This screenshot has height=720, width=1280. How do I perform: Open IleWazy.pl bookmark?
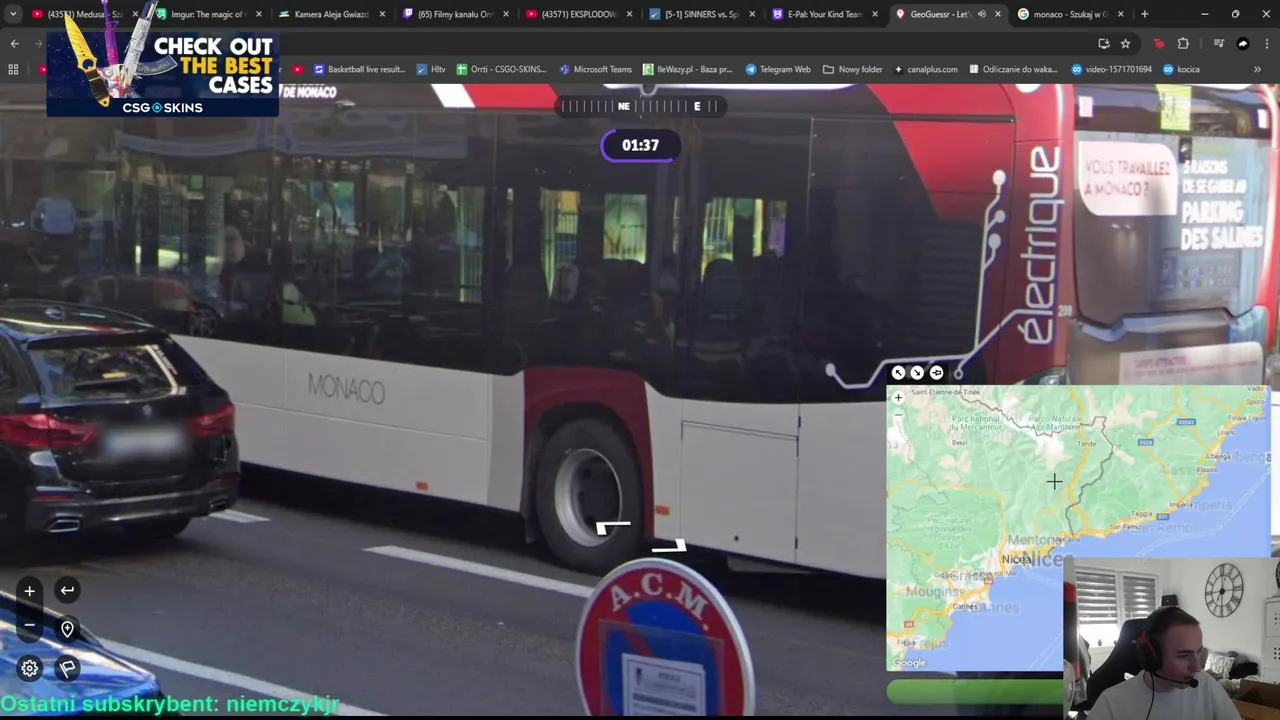688,69
